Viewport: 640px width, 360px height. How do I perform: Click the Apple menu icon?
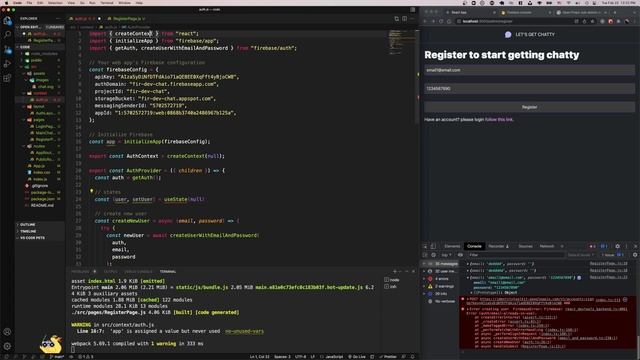[6, 3]
